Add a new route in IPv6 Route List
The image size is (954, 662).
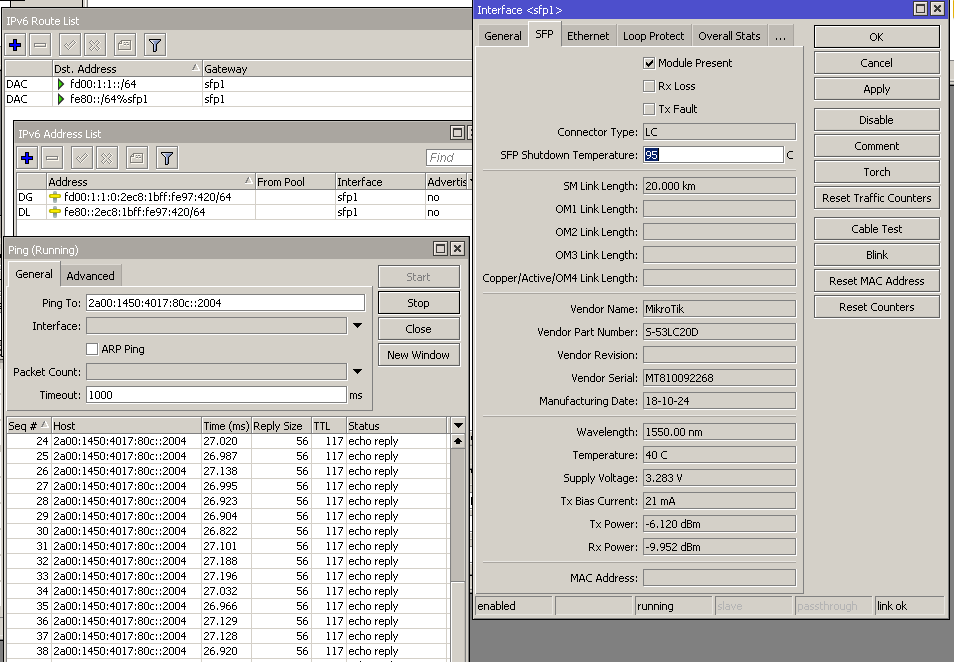coord(16,45)
